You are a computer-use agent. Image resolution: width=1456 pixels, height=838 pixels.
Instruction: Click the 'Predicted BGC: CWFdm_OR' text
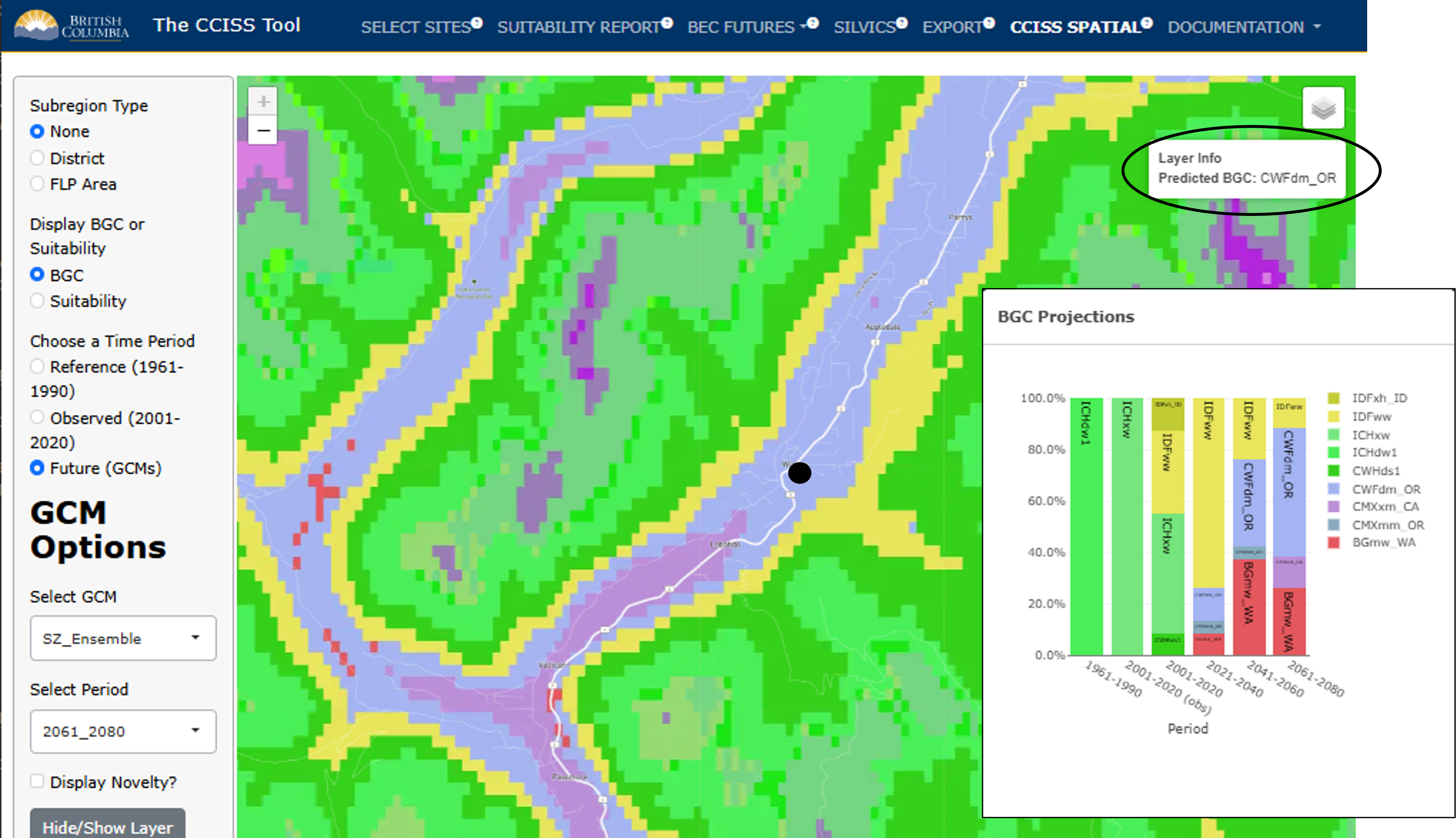(x=1246, y=178)
